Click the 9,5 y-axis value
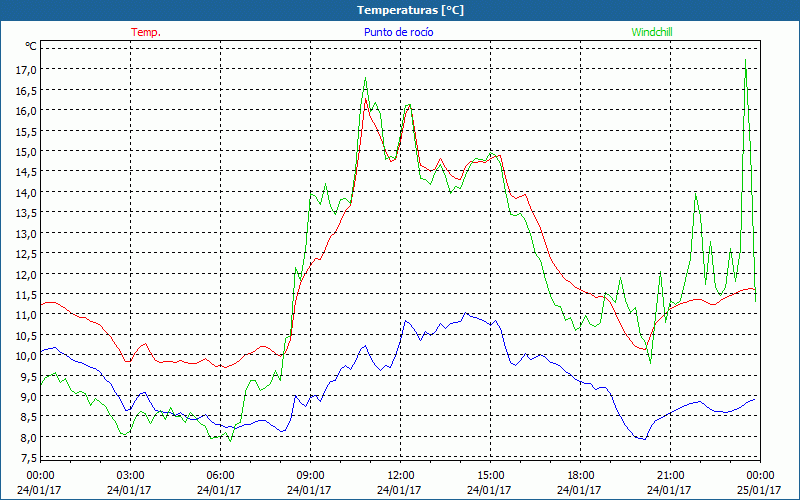The image size is (800, 500). tap(29, 376)
